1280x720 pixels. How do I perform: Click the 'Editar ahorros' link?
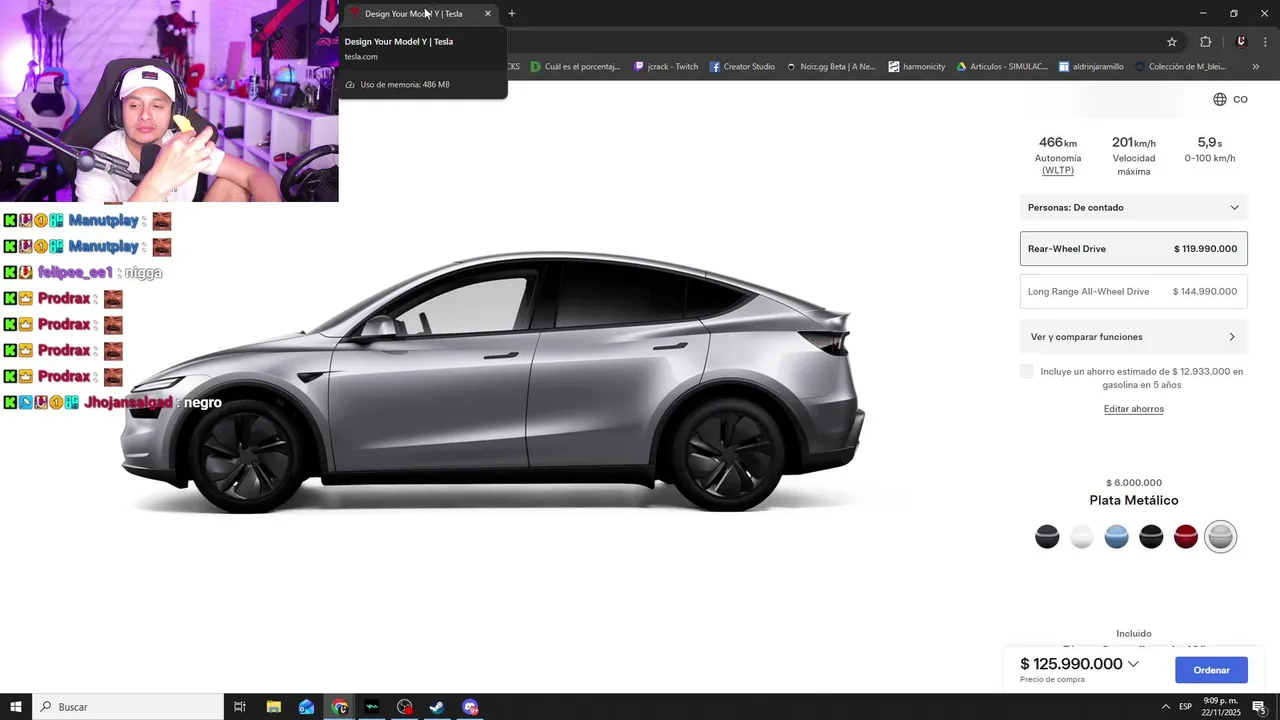click(x=1134, y=409)
